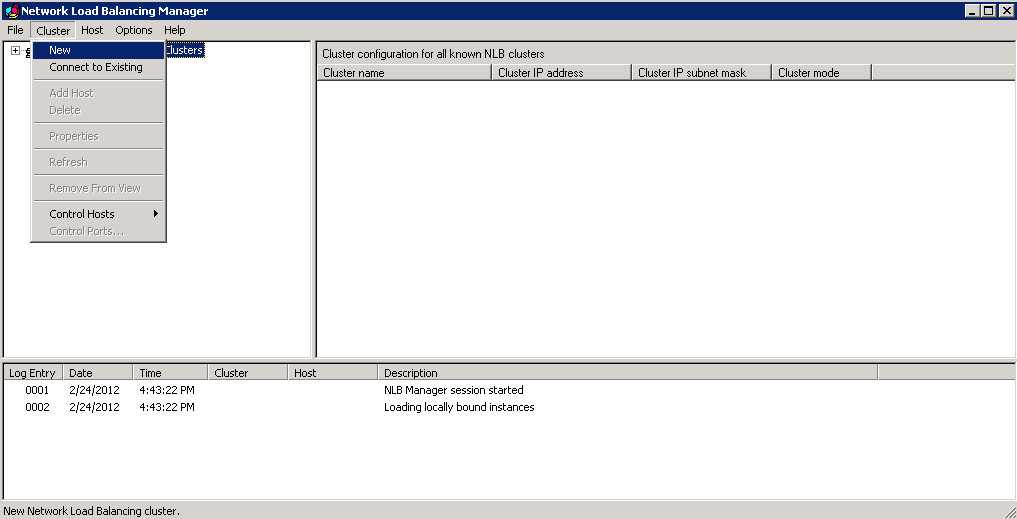The height and width of the screenshot is (519, 1017).
Task: Open the Host menu
Action: click(x=92, y=30)
